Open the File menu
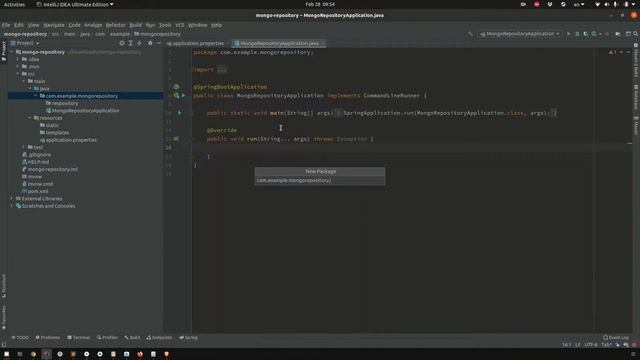This screenshot has height=360, width=640. 6,25
